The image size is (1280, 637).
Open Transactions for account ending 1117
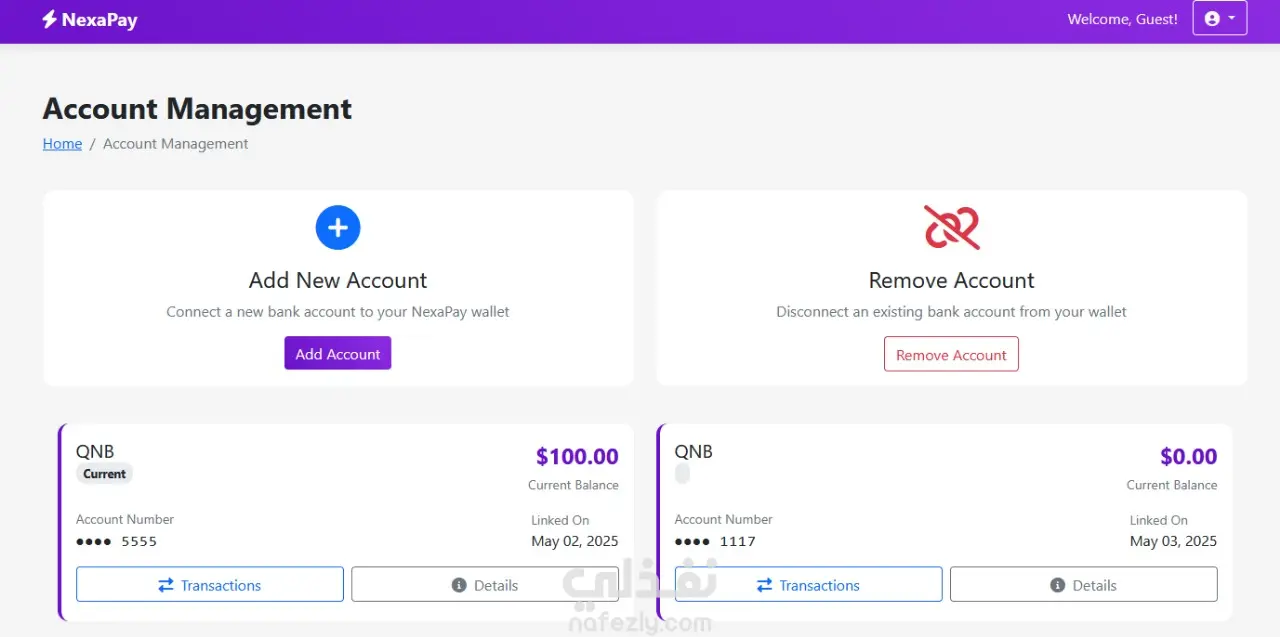(x=808, y=585)
